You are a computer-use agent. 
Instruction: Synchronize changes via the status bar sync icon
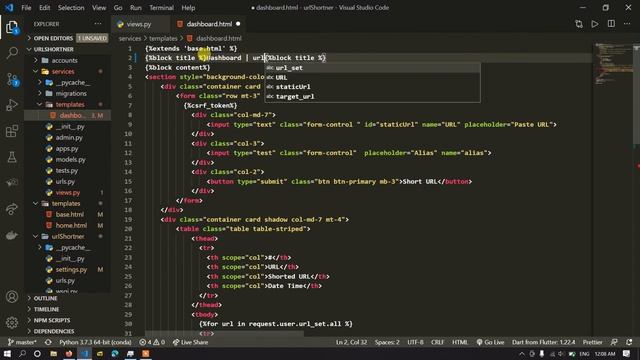pos(48,342)
